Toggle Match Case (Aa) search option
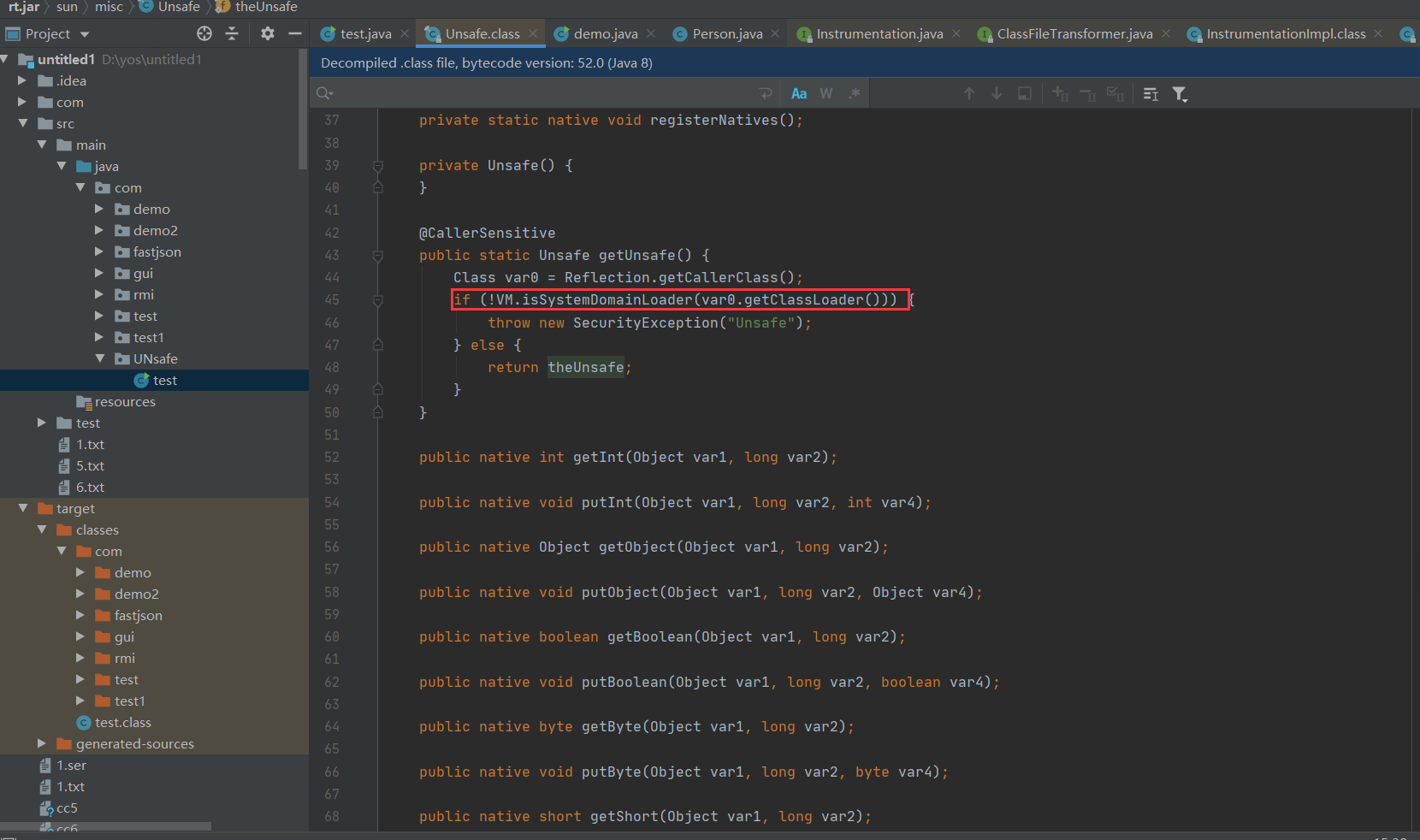 (799, 93)
